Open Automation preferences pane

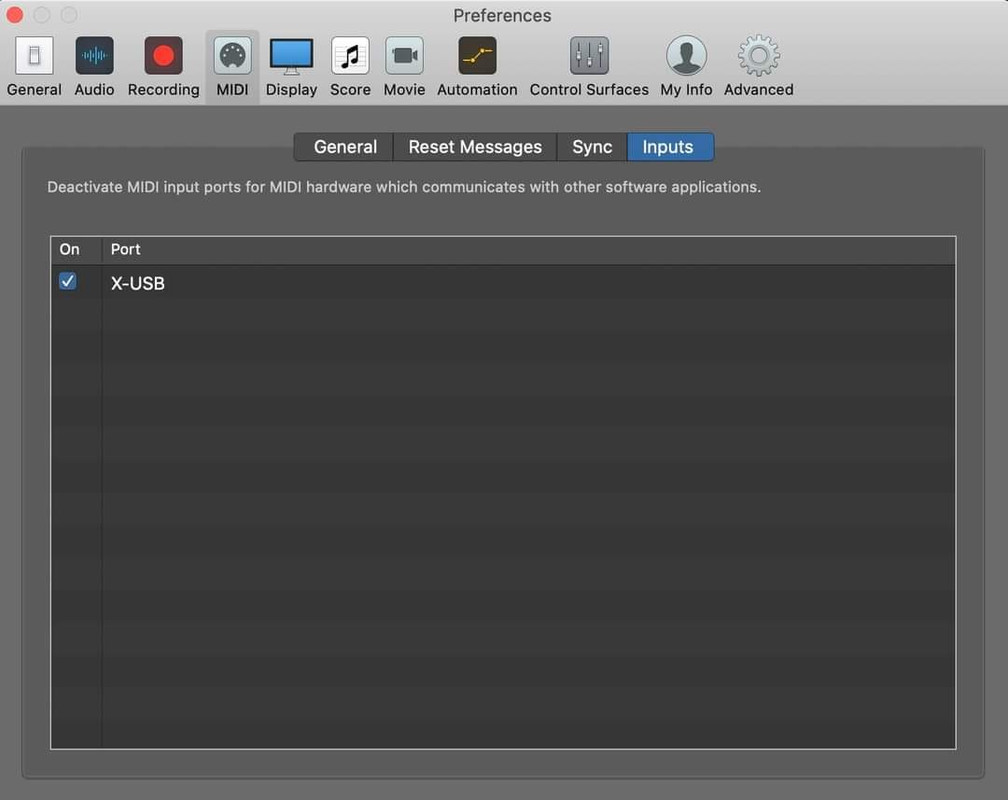(x=477, y=67)
